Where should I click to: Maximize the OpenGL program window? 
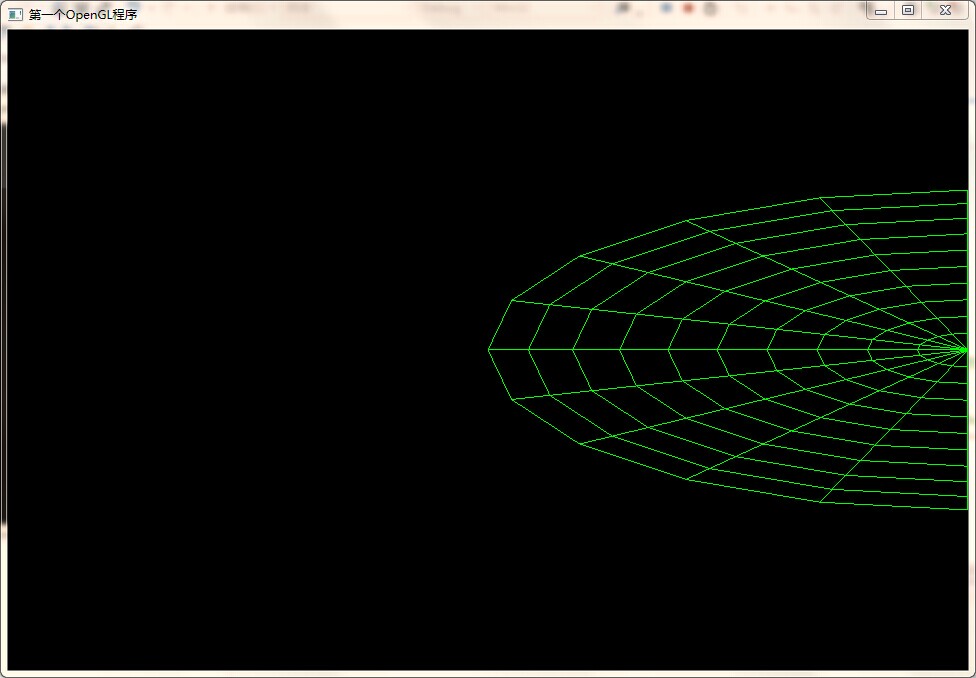tap(908, 11)
